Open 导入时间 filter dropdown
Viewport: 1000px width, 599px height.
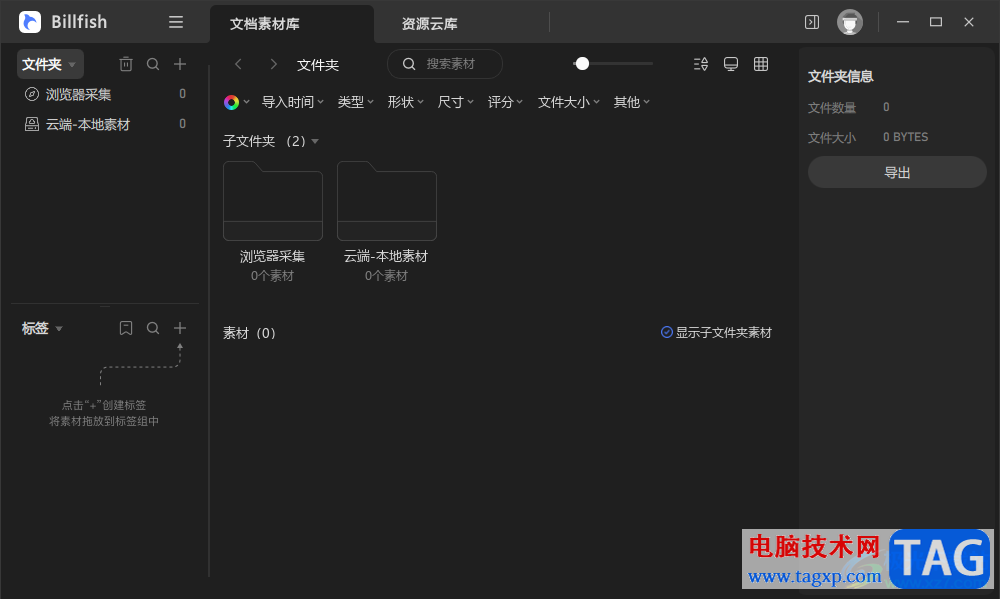click(293, 102)
